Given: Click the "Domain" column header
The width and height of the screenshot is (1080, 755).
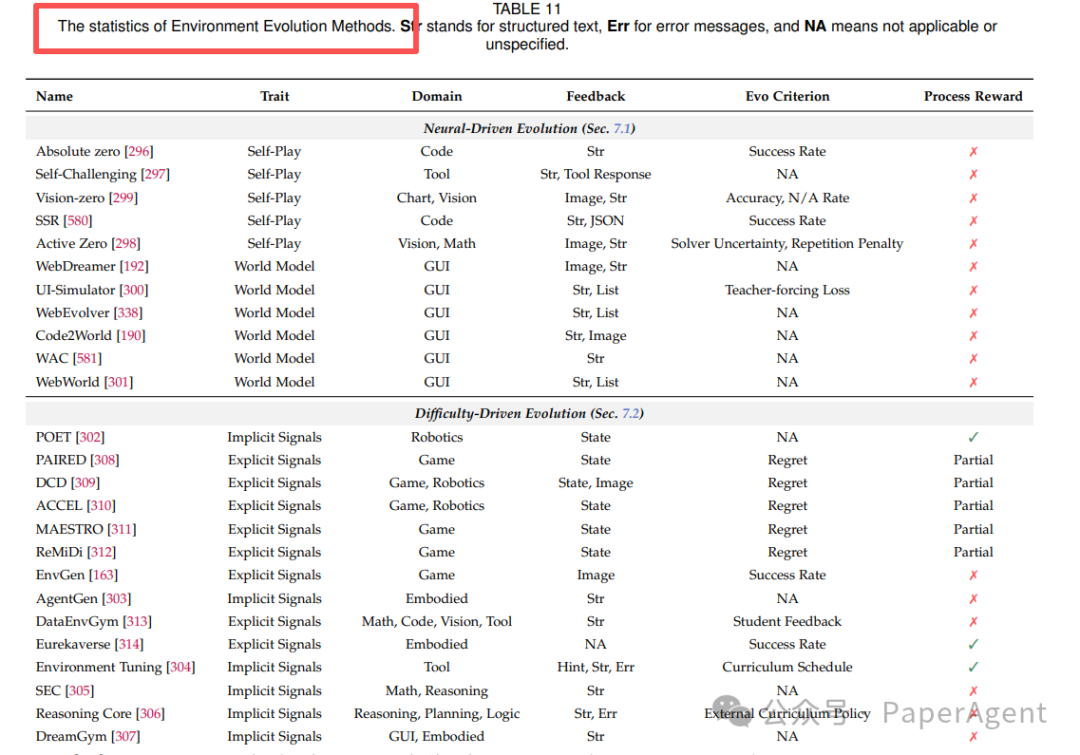Looking at the screenshot, I should (x=437, y=96).
